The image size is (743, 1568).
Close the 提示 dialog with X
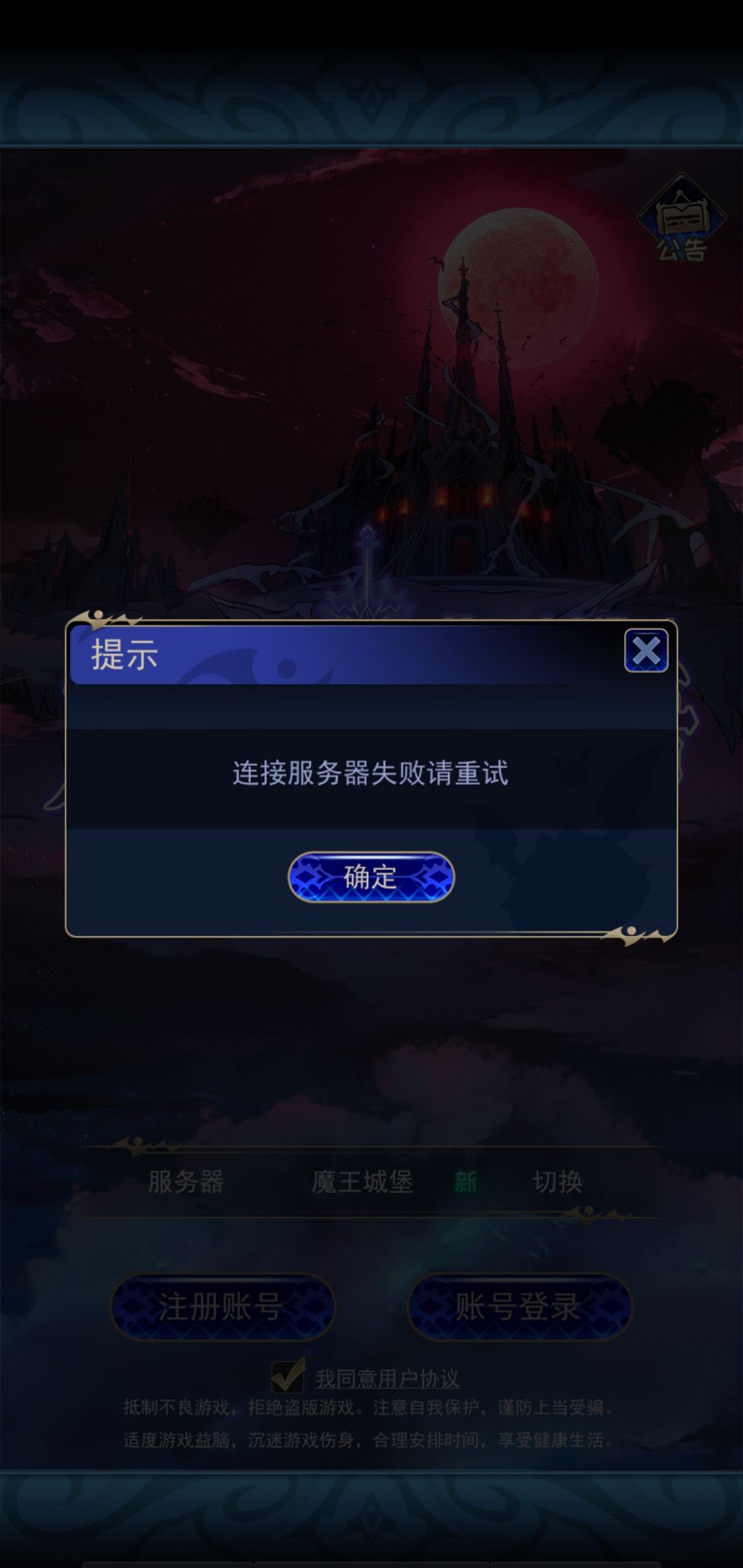[646, 651]
